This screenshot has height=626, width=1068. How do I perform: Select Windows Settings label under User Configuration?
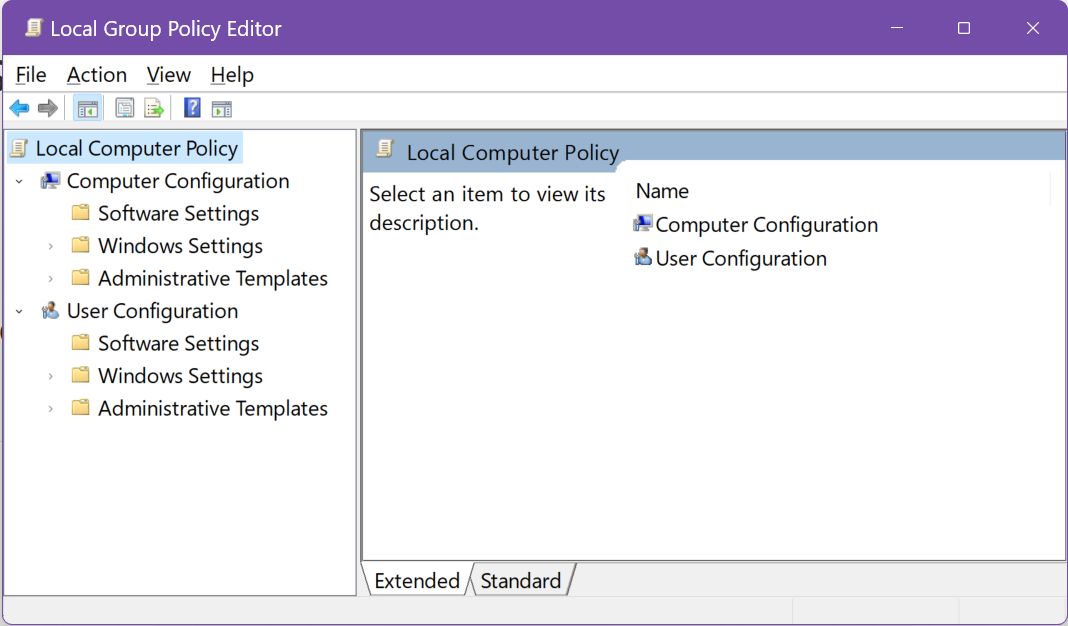pos(180,376)
